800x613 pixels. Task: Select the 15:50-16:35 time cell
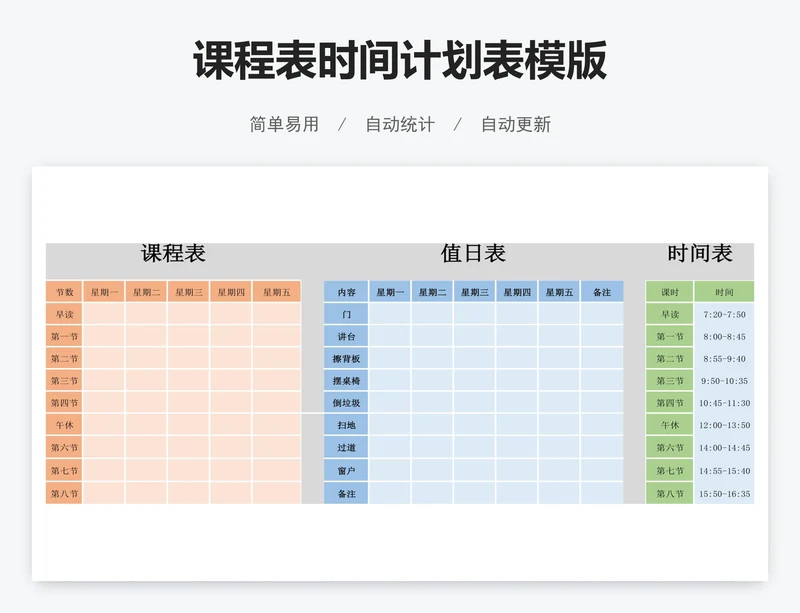click(x=724, y=494)
